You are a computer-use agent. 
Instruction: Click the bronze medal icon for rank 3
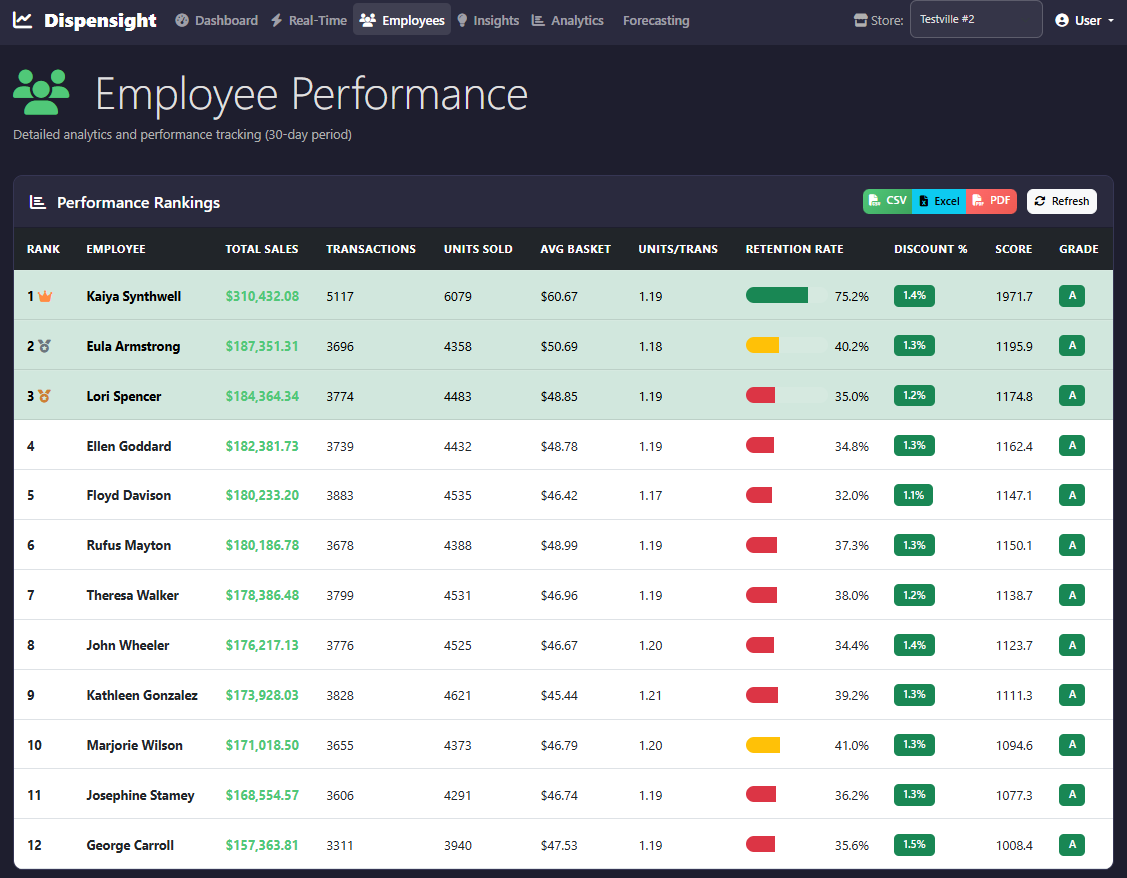coord(45,396)
